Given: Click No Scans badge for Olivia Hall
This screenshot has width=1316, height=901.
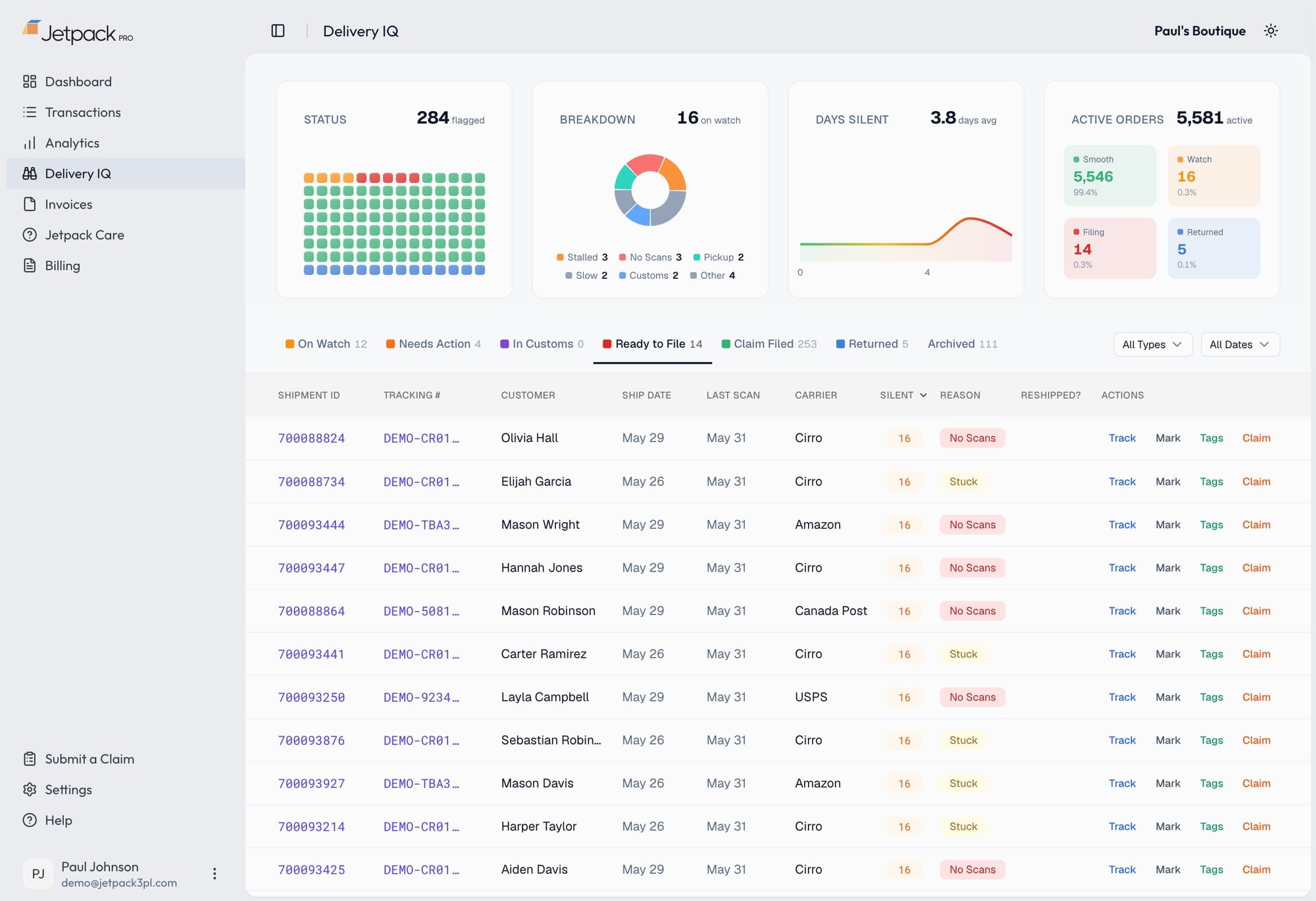Looking at the screenshot, I should click(973, 438).
